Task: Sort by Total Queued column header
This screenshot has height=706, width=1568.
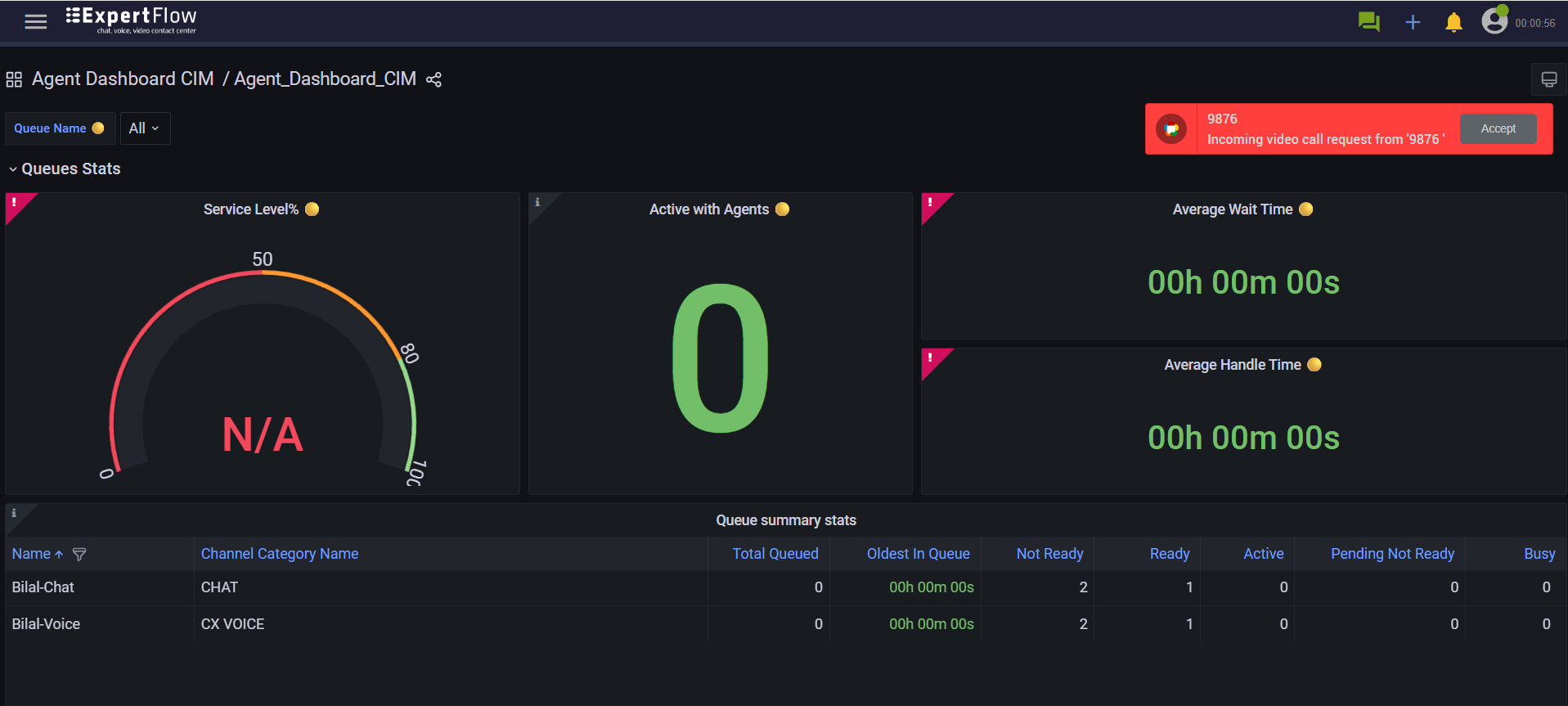Action: [x=775, y=554]
